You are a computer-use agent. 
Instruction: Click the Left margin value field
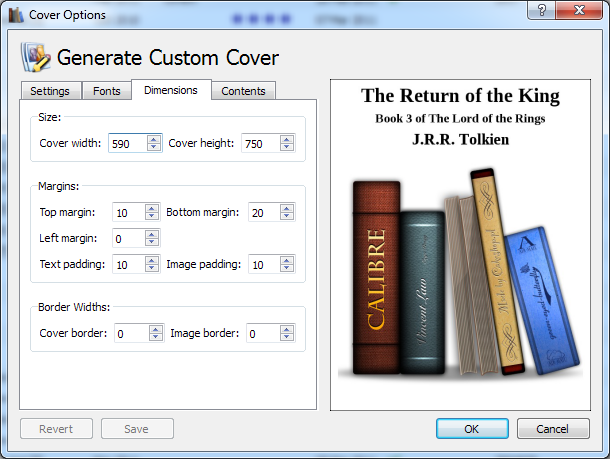point(129,238)
